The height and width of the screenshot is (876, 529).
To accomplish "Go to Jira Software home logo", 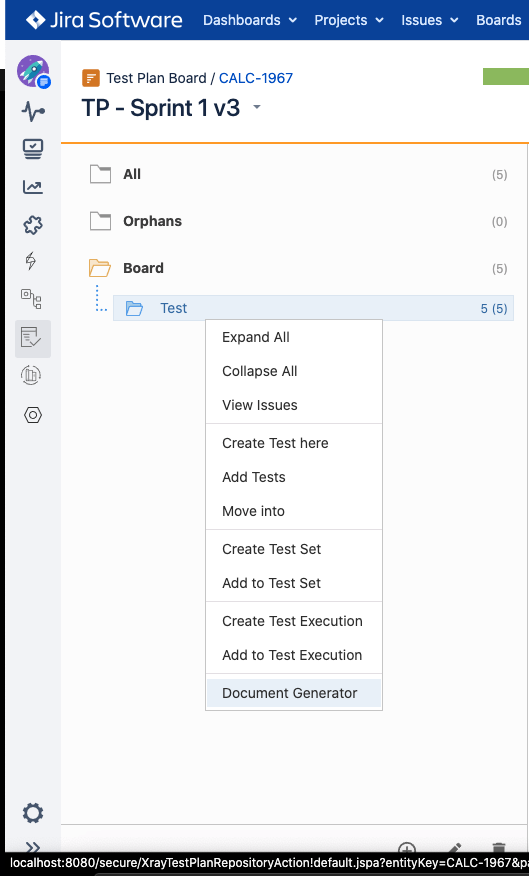I will 104,20.
